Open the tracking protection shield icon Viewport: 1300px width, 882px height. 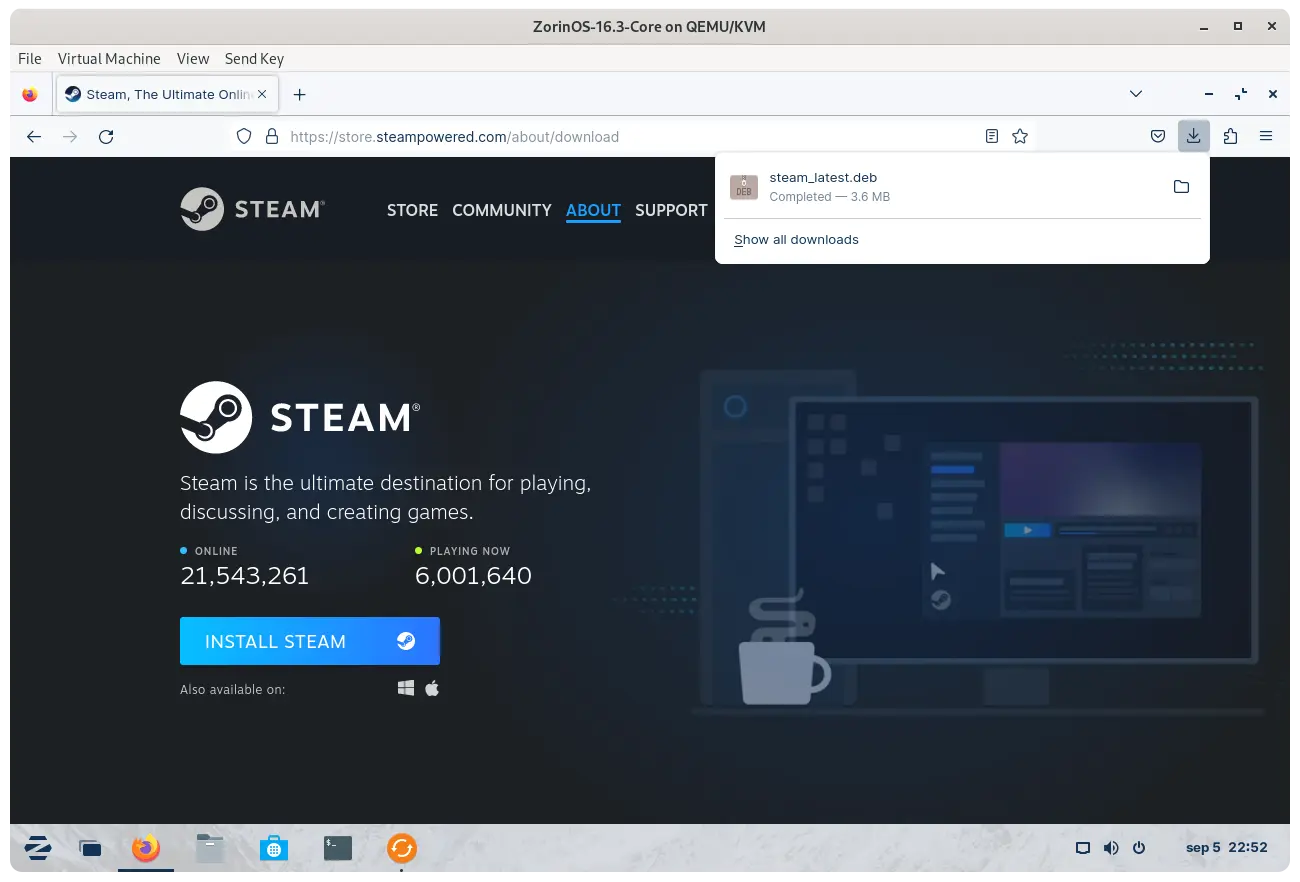(244, 136)
